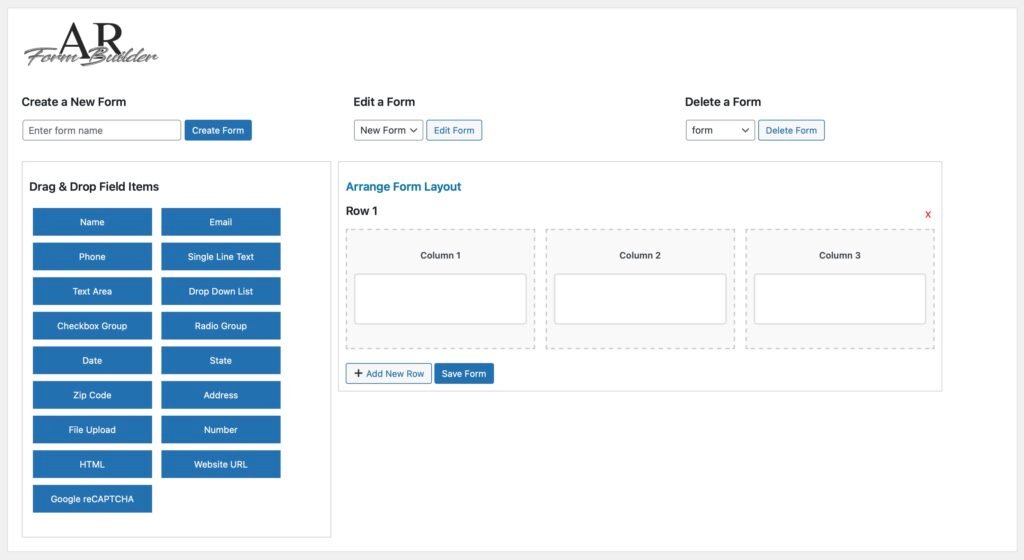
Task: Click the Edit Form button
Action: (454, 130)
